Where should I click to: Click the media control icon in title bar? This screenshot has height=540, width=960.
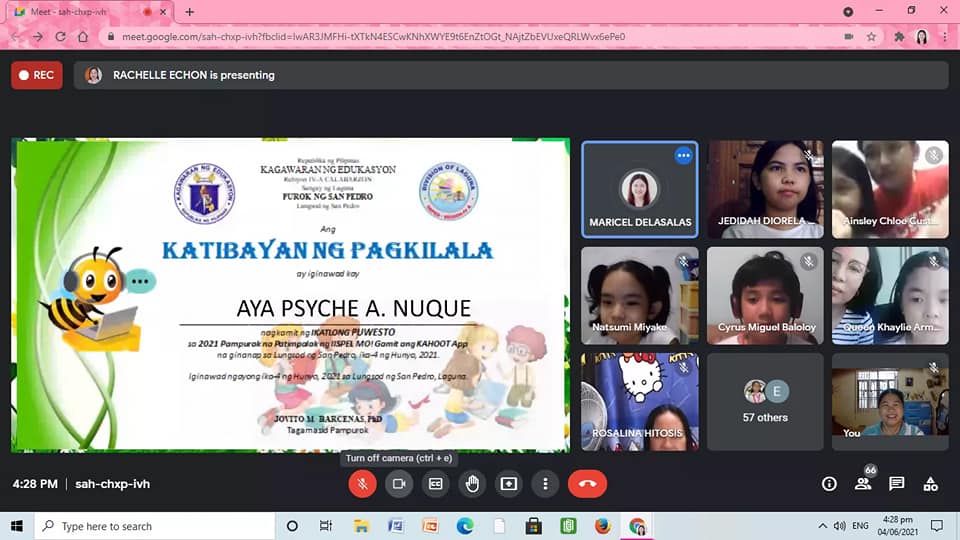848,12
